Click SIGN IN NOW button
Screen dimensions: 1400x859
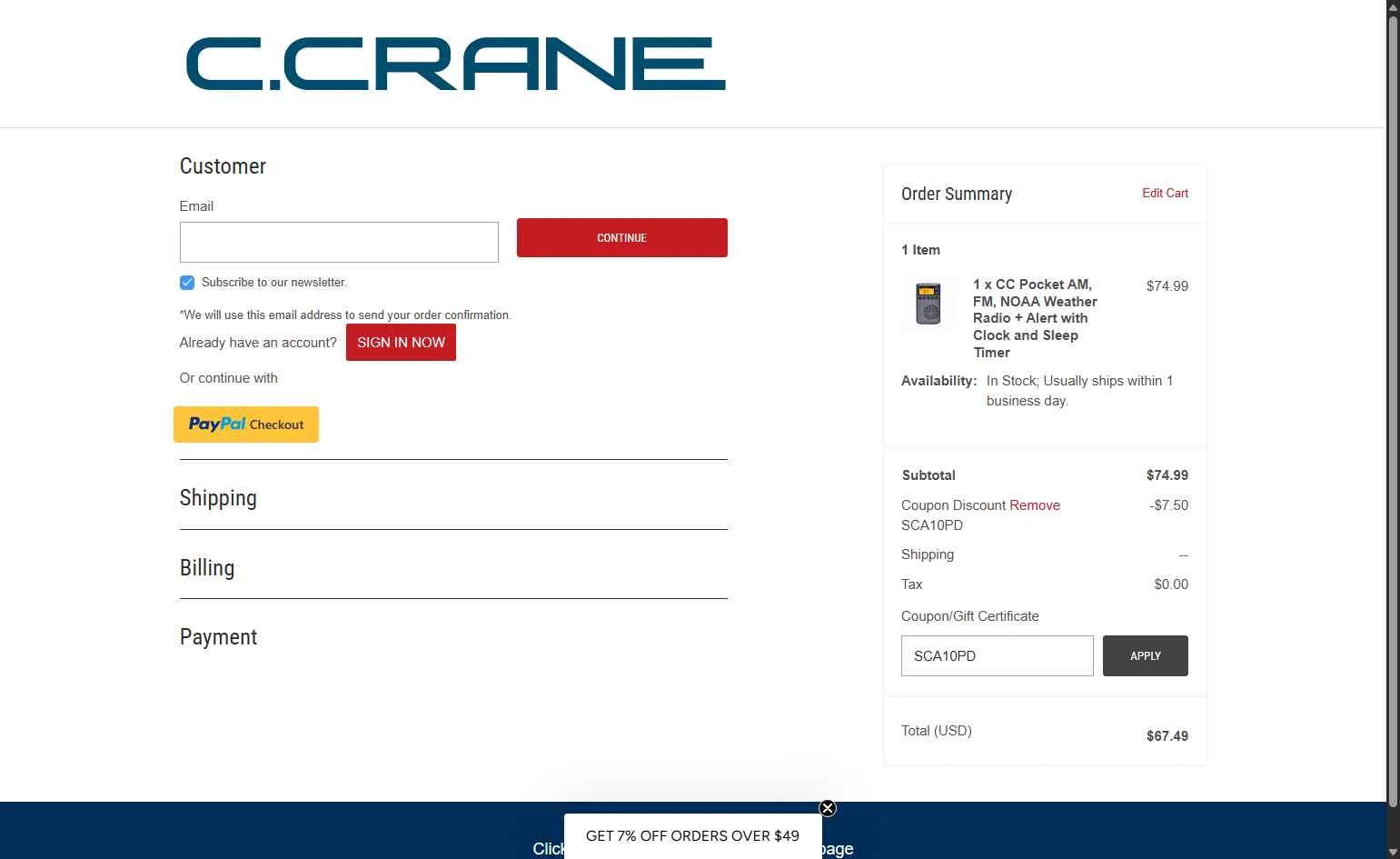click(401, 343)
